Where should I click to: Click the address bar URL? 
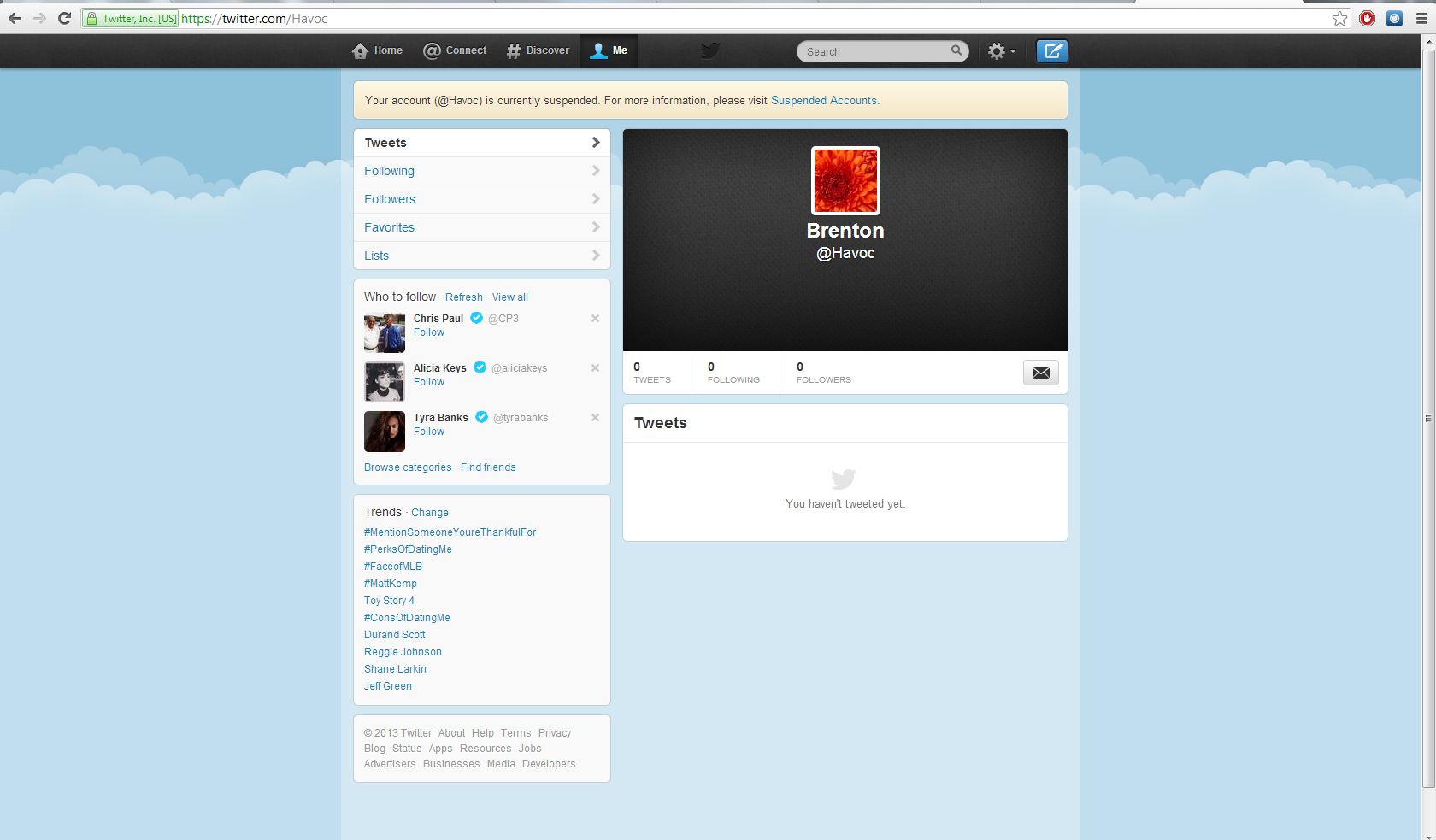[254, 18]
